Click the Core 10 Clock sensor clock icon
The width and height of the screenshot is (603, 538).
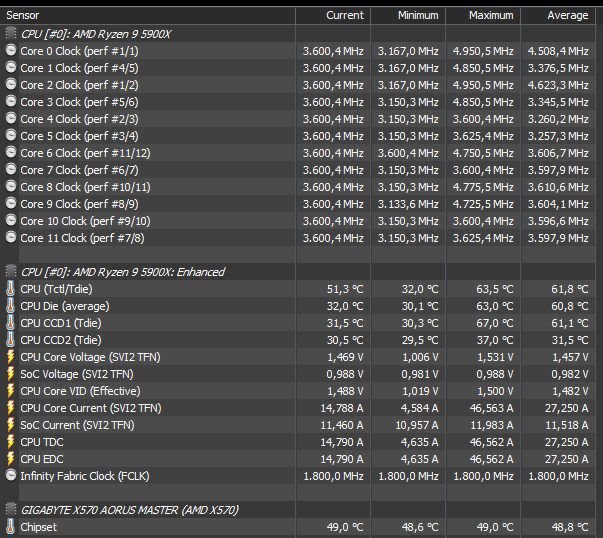click(x=11, y=220)
